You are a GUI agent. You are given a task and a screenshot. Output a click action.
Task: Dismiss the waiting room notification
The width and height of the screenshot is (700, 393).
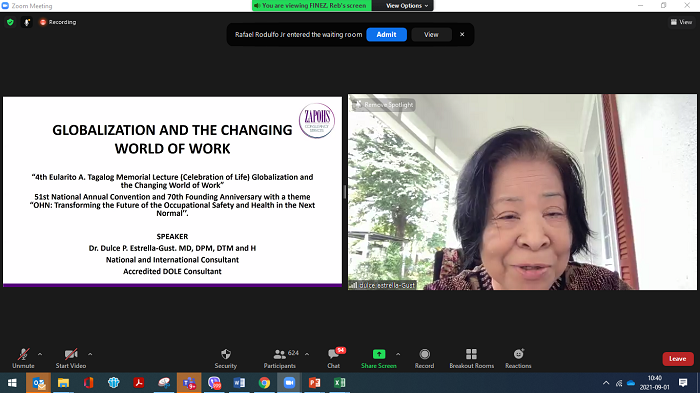click(x=462, y=34)
